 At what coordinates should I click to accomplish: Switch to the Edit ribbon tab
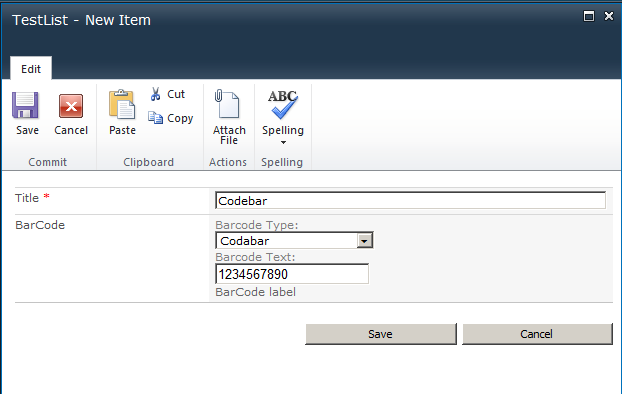tap(31, 69)
